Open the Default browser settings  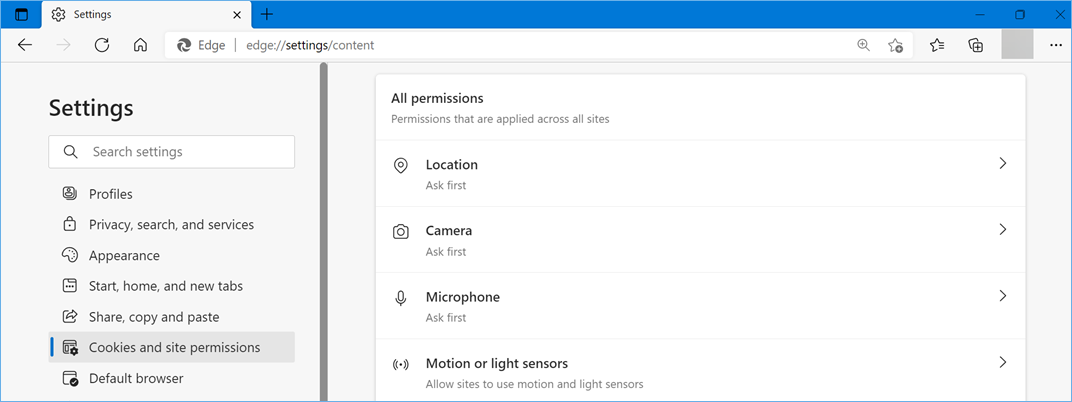click(x=136, y=379)
